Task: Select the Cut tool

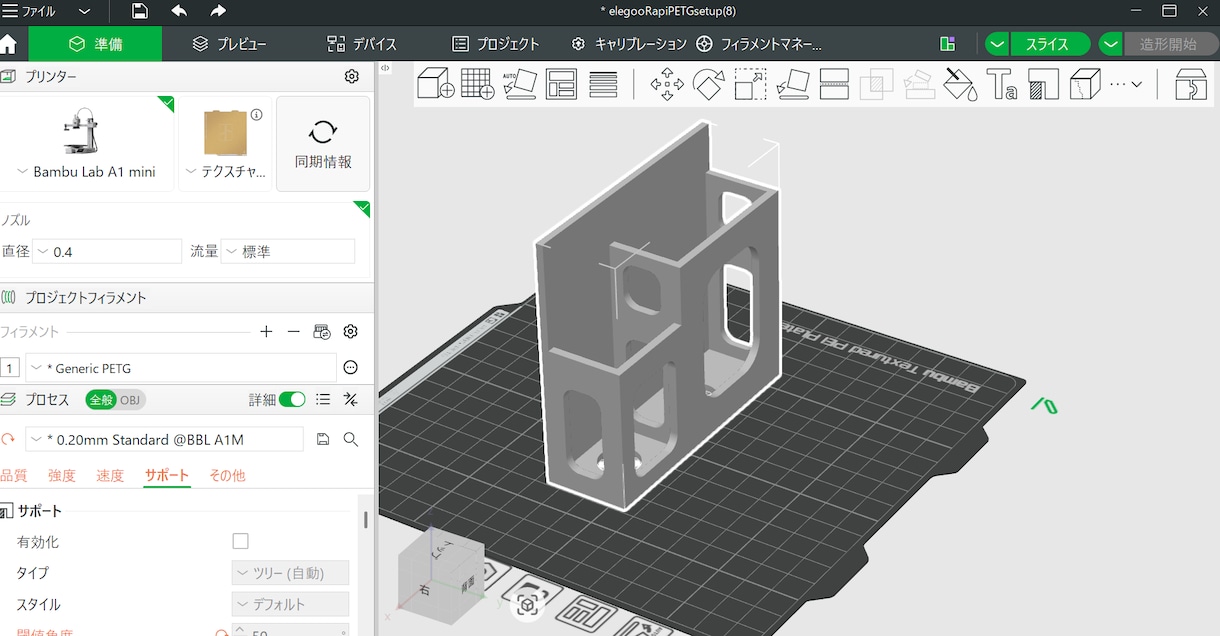Action: tap(834, 84)
